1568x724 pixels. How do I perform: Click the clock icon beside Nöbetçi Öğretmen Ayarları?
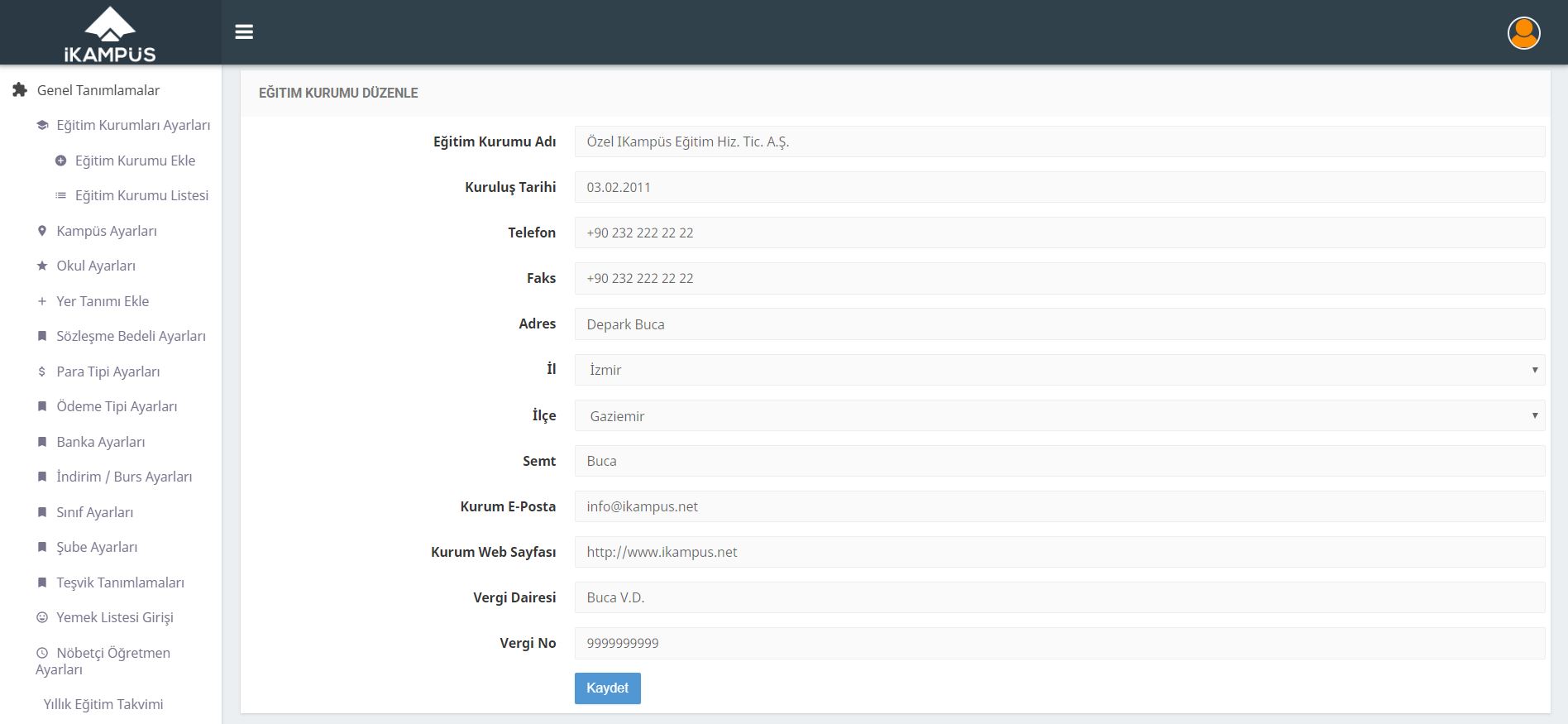point(42,653)
